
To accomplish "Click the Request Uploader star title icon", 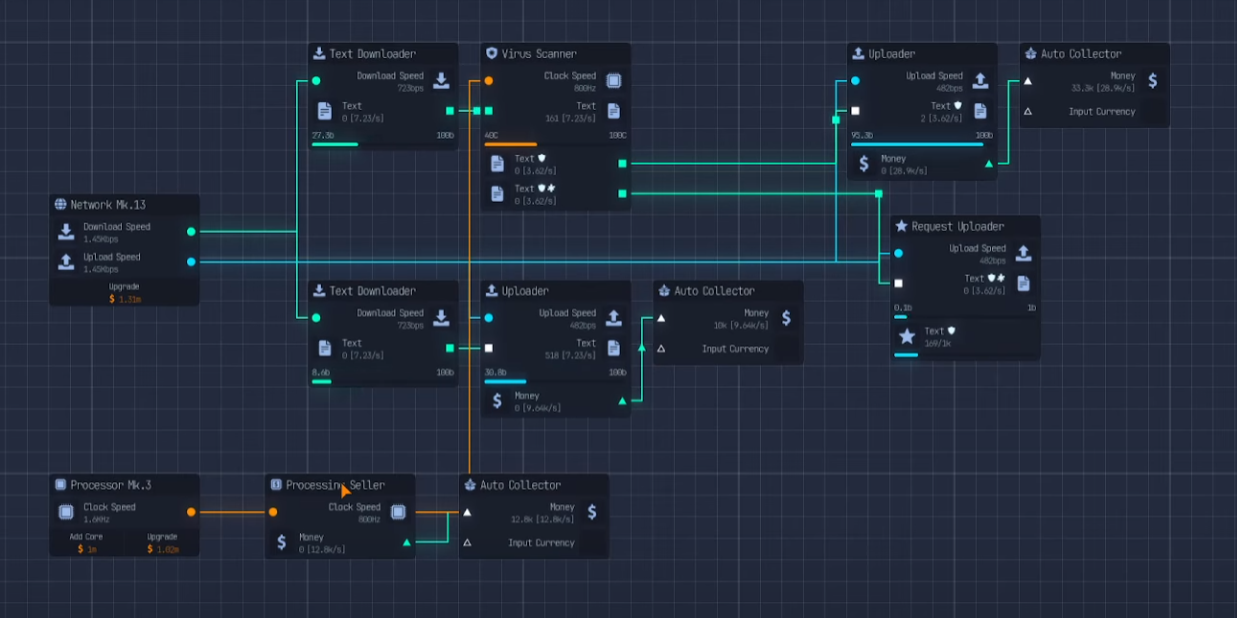I will (901, 227).
